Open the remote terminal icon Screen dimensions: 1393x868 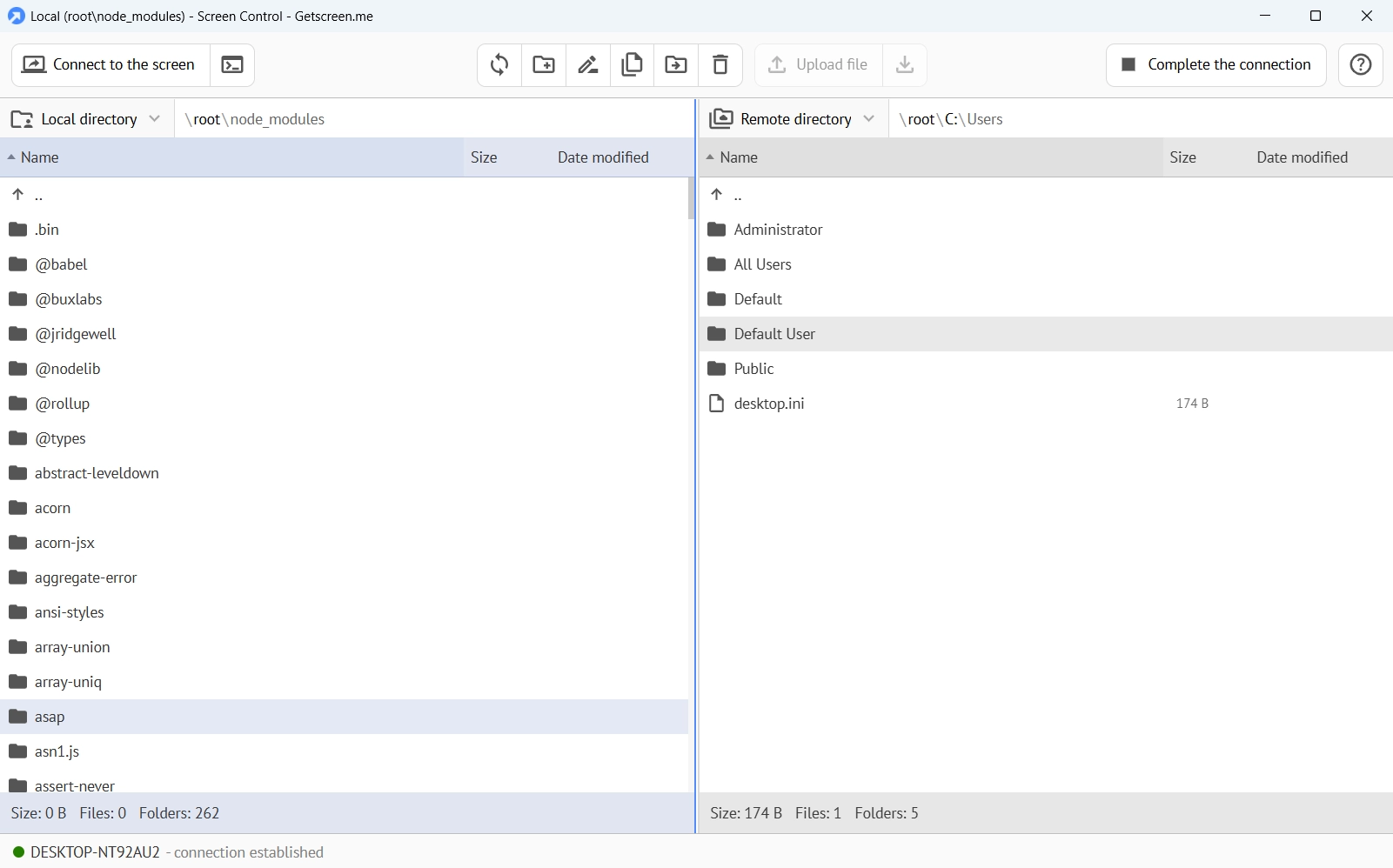[231, 64]
